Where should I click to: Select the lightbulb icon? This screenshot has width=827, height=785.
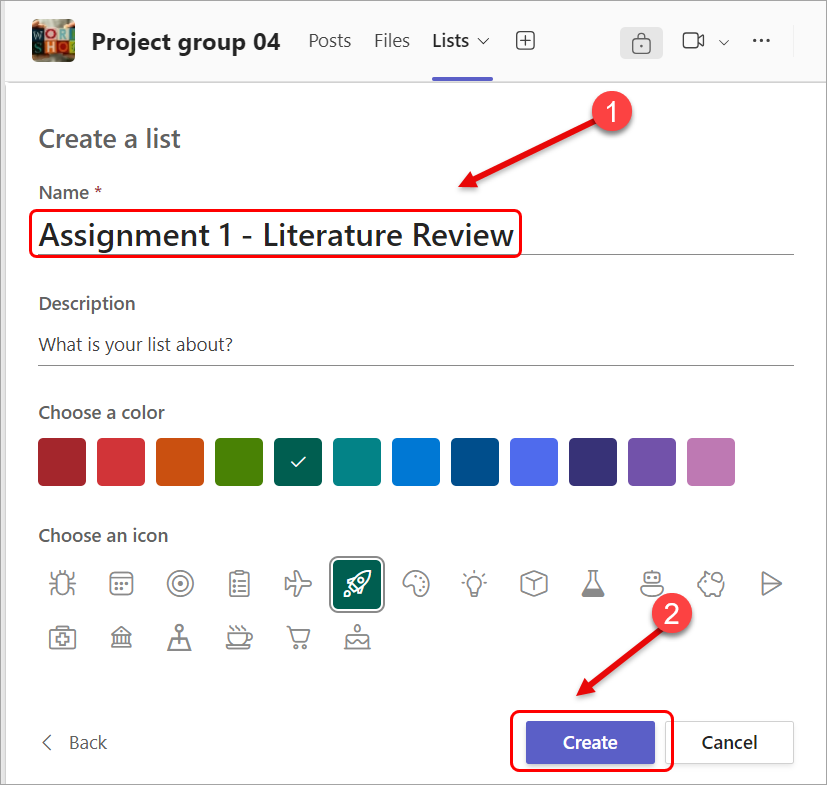point(474,584)
